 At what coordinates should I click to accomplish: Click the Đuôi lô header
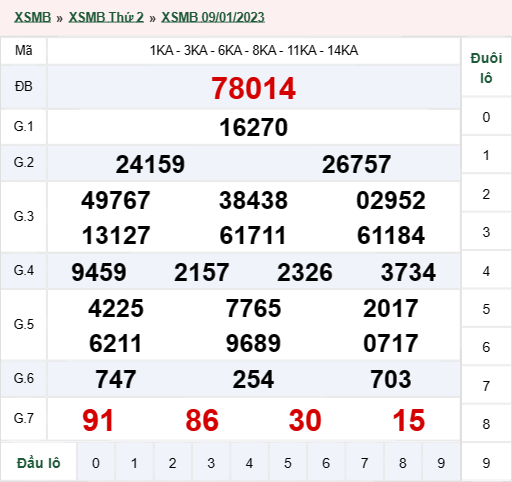[486, 68]
